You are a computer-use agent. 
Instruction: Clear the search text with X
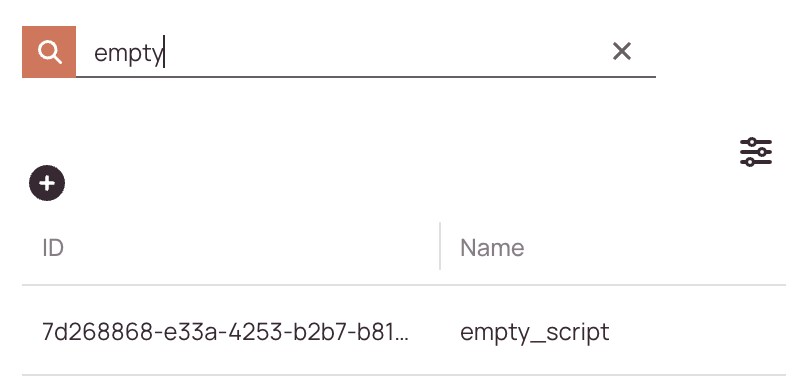click(x=622, y=51)
